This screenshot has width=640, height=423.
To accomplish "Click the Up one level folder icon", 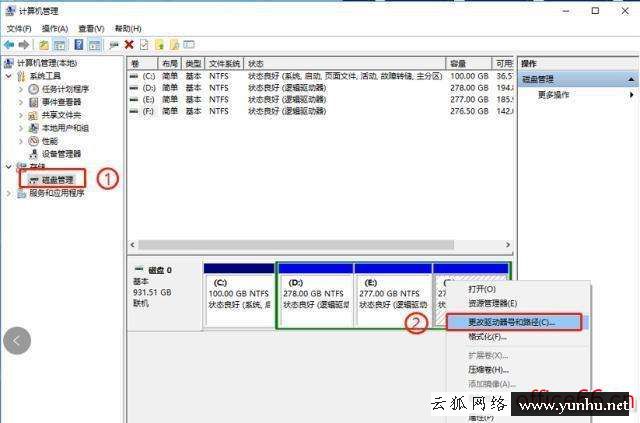I will coord(44,45).
